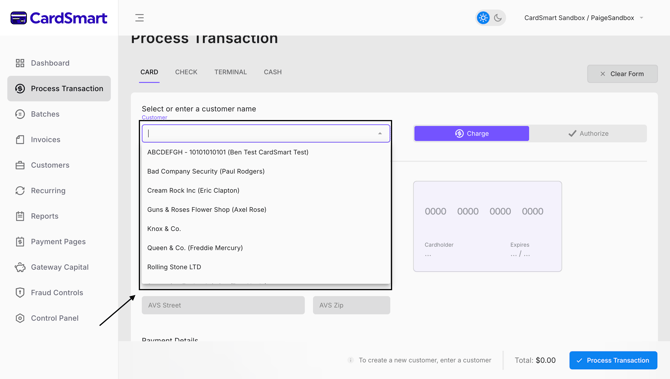Switch to the CHECK tab
The height and width of the screenshot is (379, 670).
[186, 72]
